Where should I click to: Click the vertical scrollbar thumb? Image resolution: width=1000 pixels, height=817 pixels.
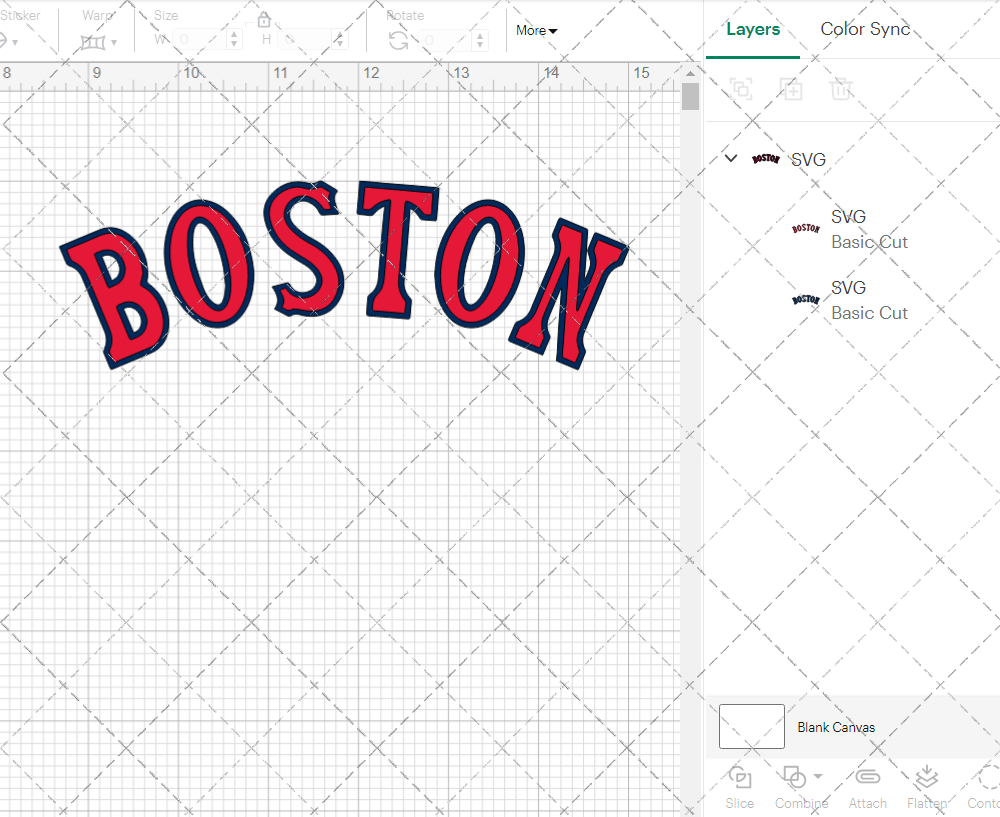pos(690,97)
